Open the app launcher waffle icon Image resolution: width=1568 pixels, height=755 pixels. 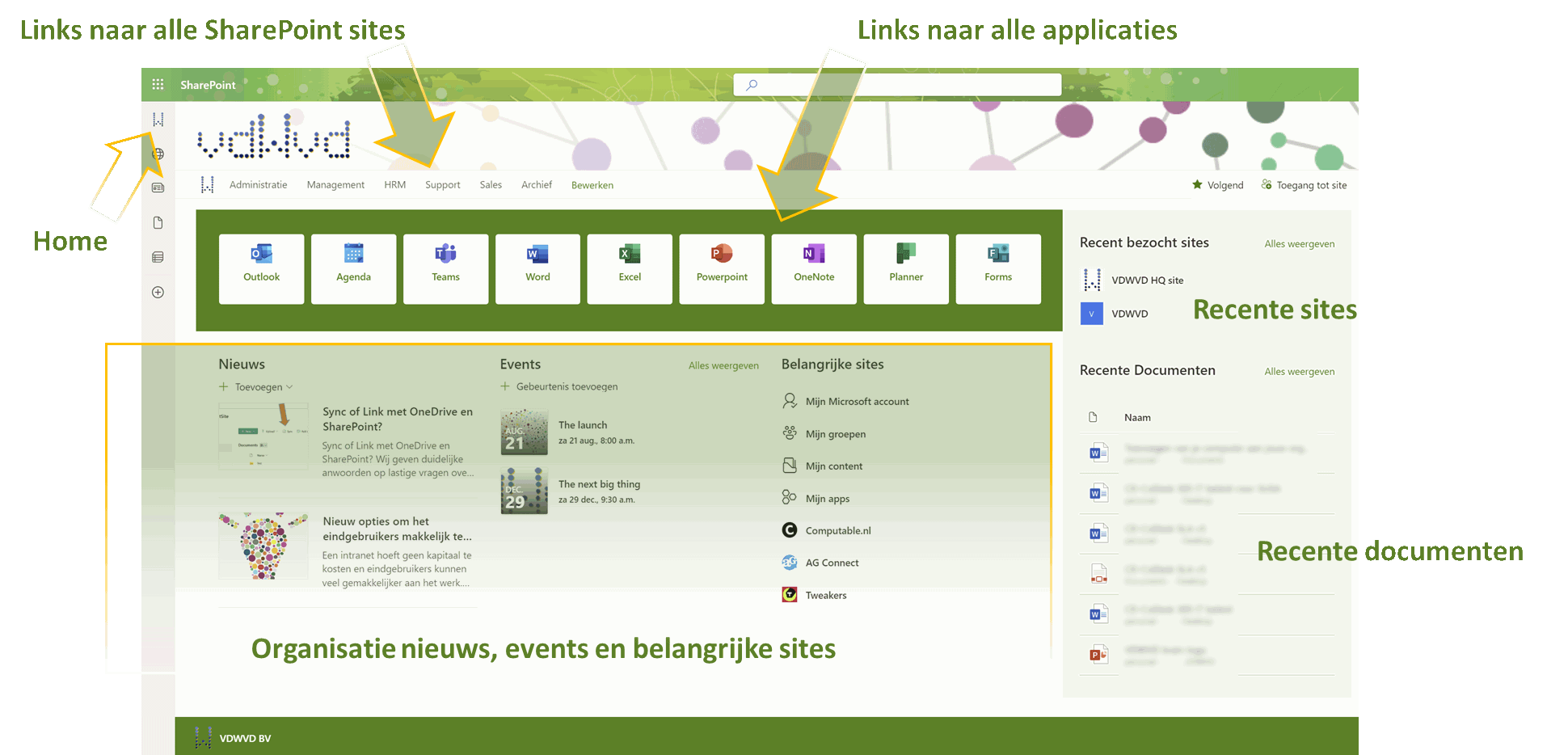(x=158, y=84)
